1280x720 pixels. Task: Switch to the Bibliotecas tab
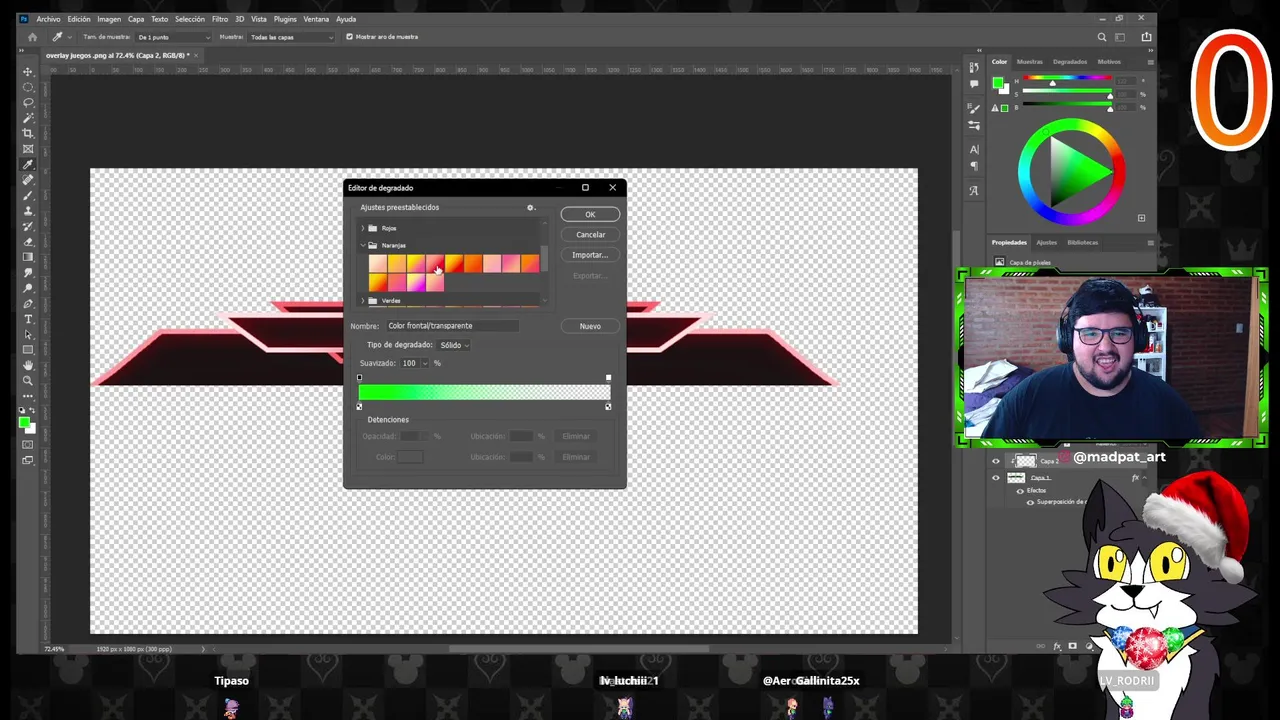click(x=1082, y=243)
